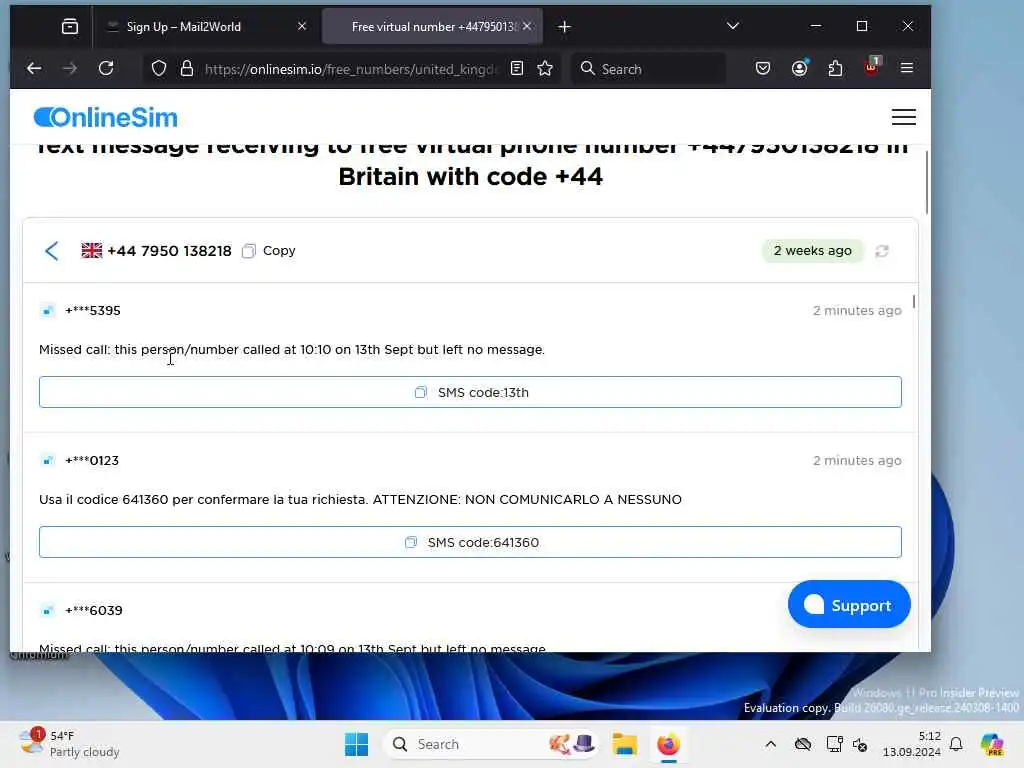The width and height of the screenshot is (1024, 768).
Task: Click sender +***5395
Action: tap(93, 311)
